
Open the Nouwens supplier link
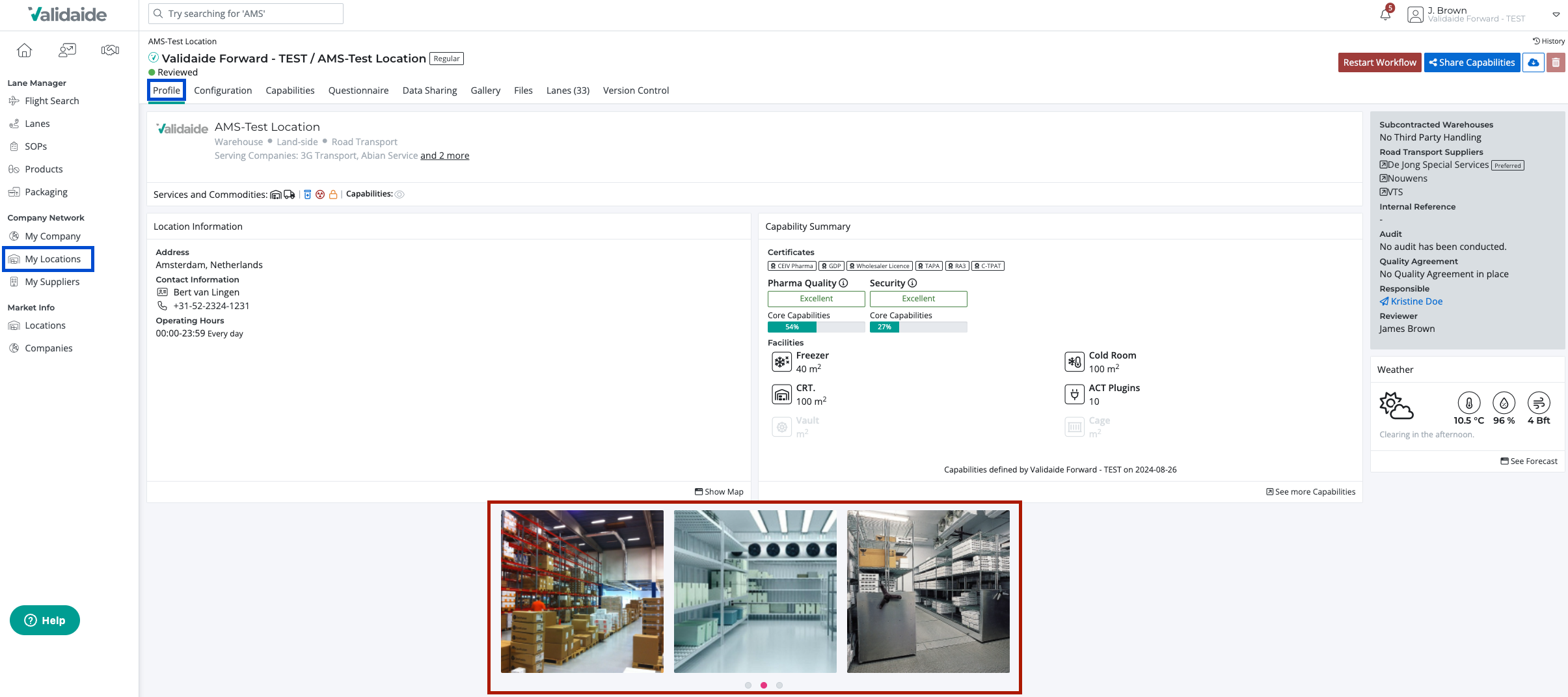[x=1403, y=178]
